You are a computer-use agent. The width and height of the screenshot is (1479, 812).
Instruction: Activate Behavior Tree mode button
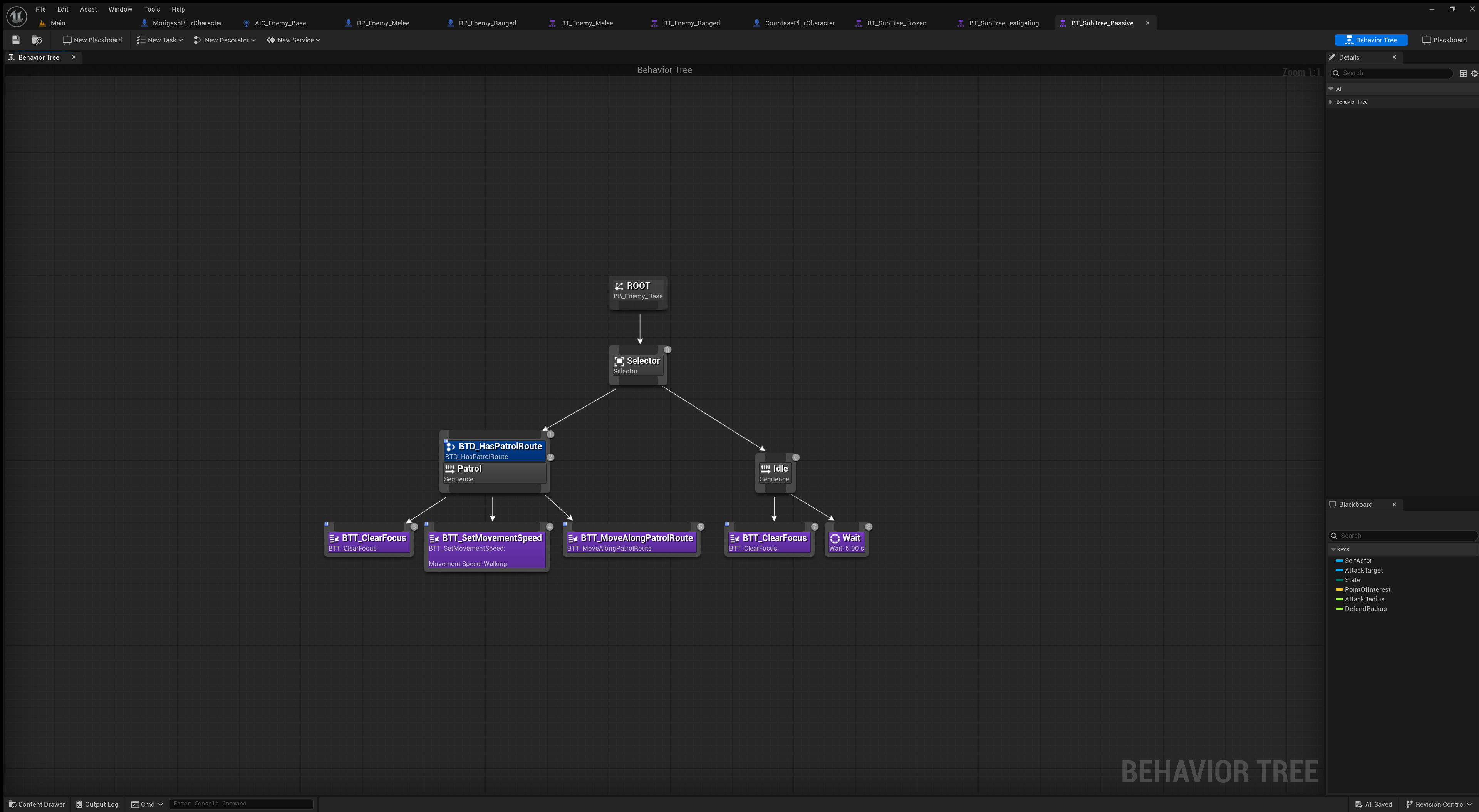[x=1370, y=40]
